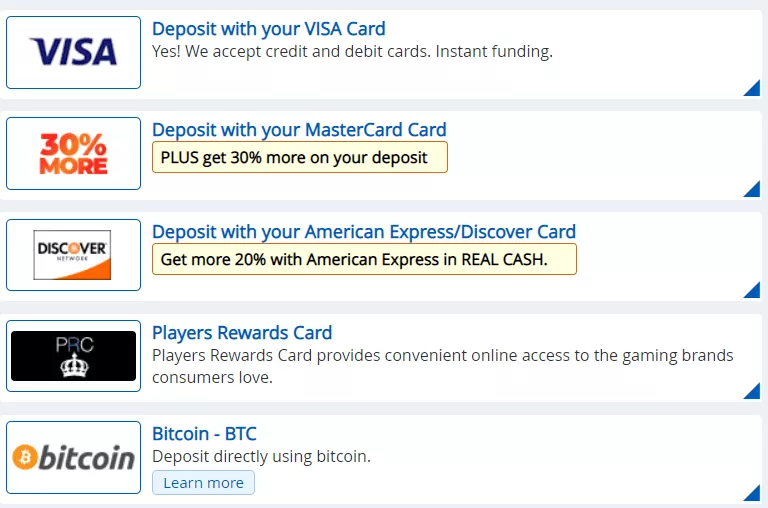Viewport: 768px width, 508px height.
Task: Click the VISA card logo
Action: tap(73, 52)
